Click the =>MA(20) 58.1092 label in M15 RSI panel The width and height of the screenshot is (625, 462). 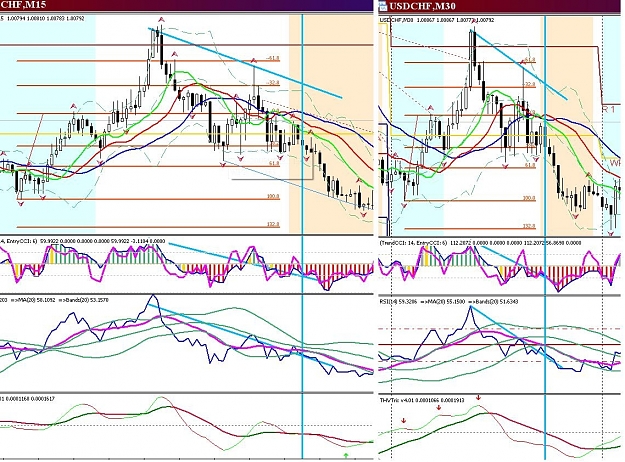point(33,300)
